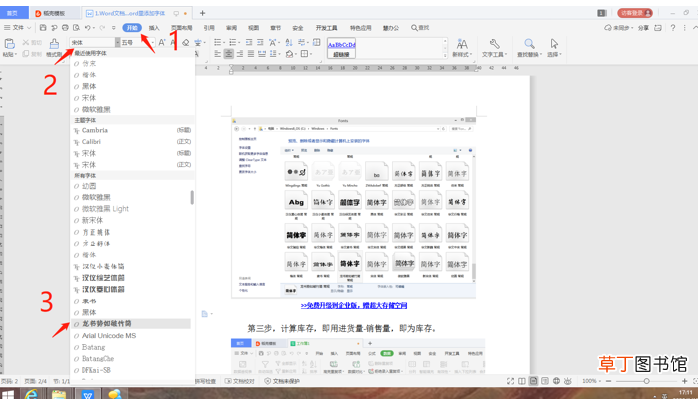This screenshot has height=399, width=698.
Task: Switch to the 页面布局 Page Layout tab
Action: pyautogui.click(x=182, y=28)
